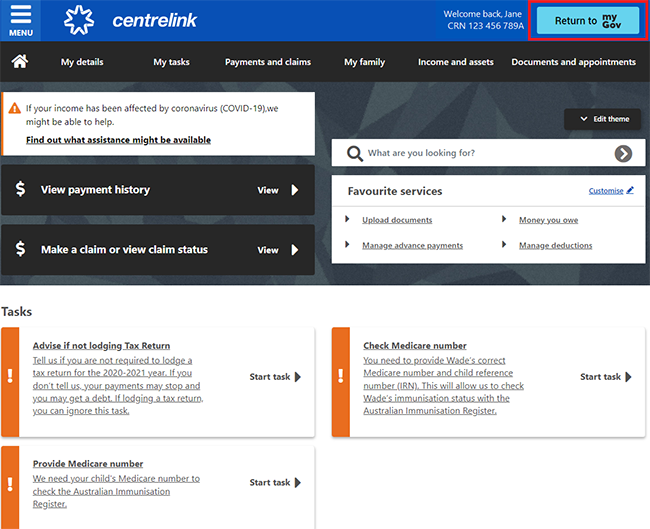Screen dimensions: 650x529
Task: Start task for Check Medicare number
Action: click(x=606, y=377)
